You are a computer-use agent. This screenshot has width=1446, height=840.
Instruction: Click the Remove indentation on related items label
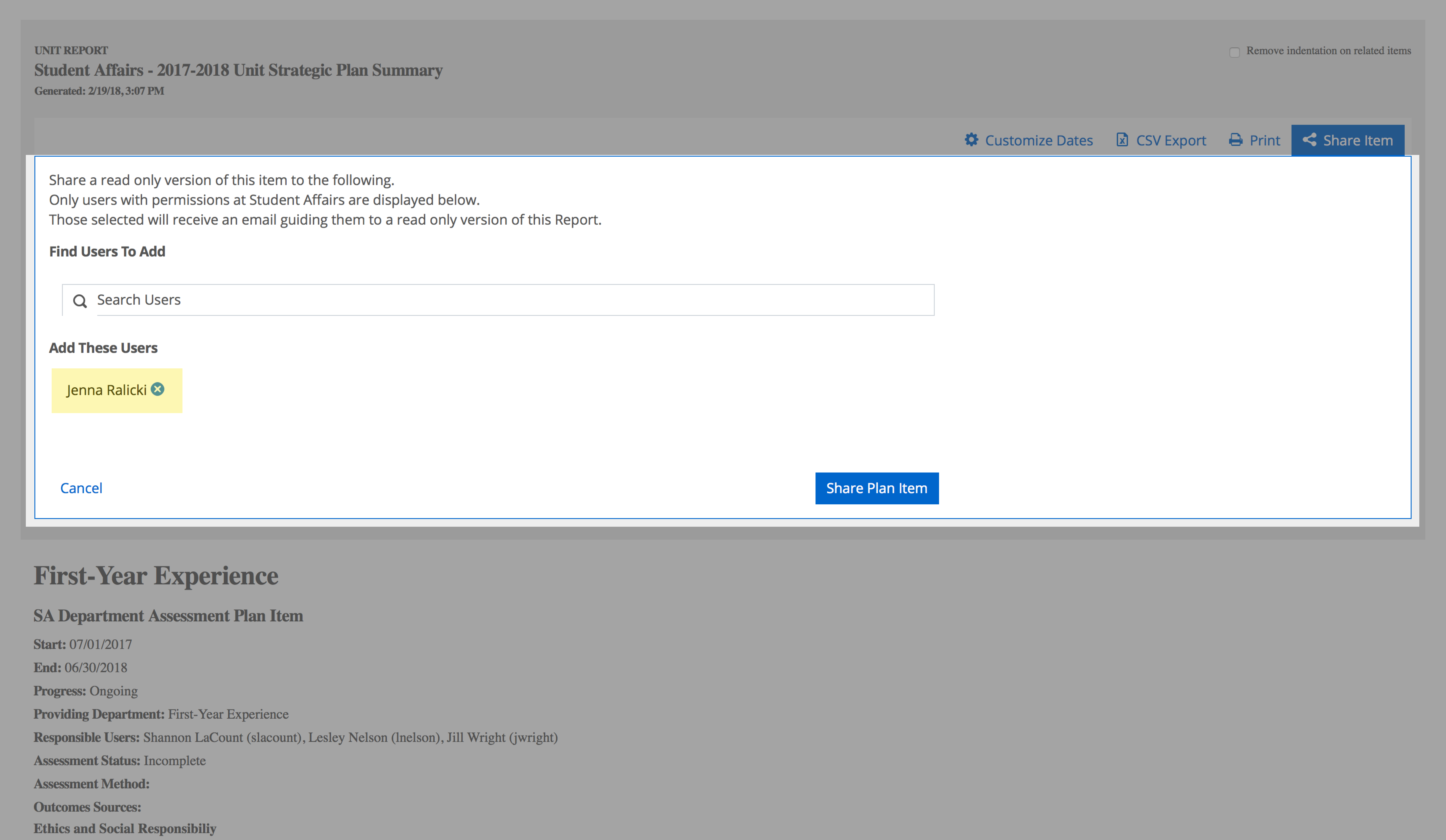[1328, 50]
